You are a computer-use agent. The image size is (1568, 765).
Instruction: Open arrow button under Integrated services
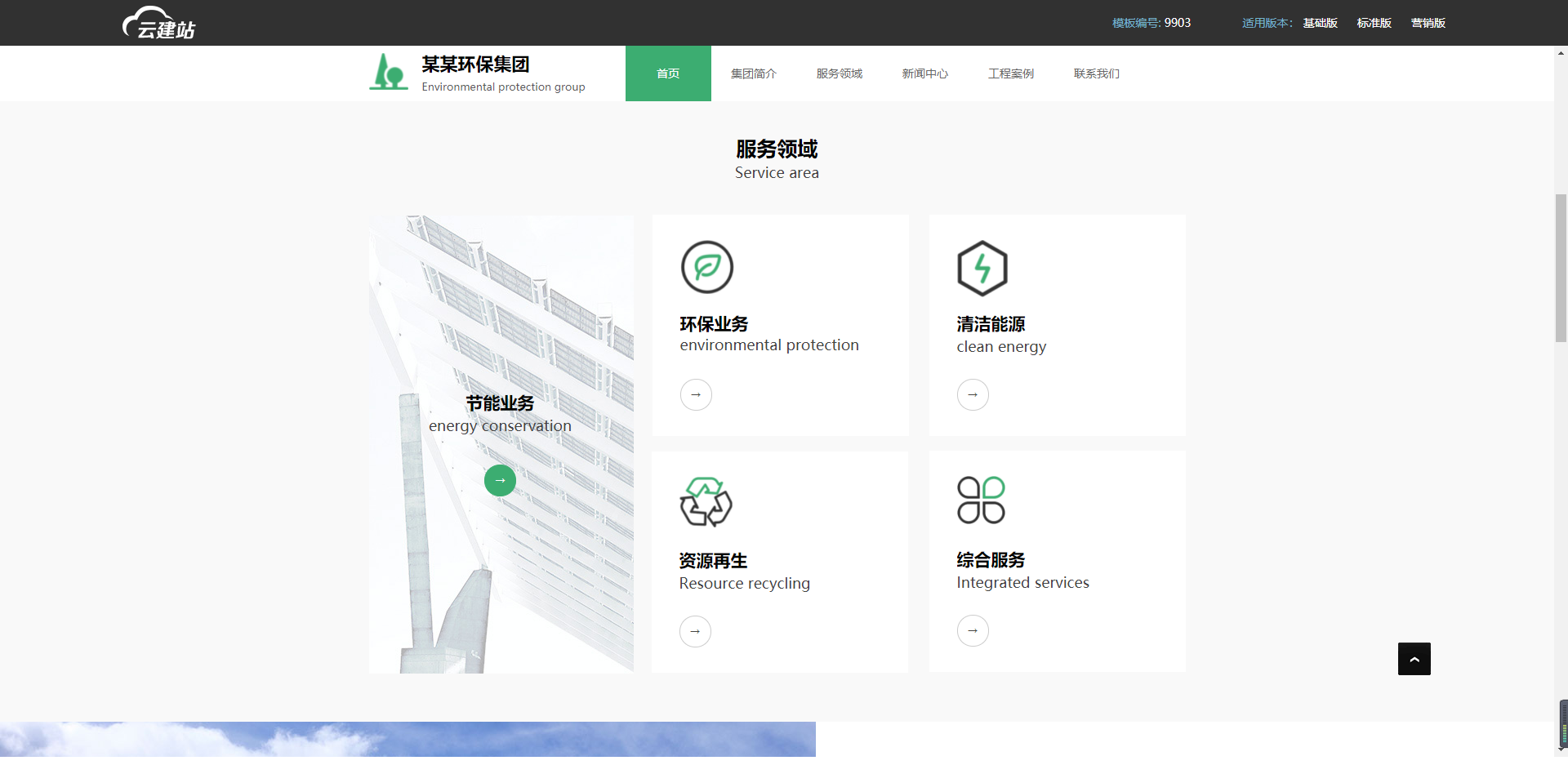[x=973, y=630]
